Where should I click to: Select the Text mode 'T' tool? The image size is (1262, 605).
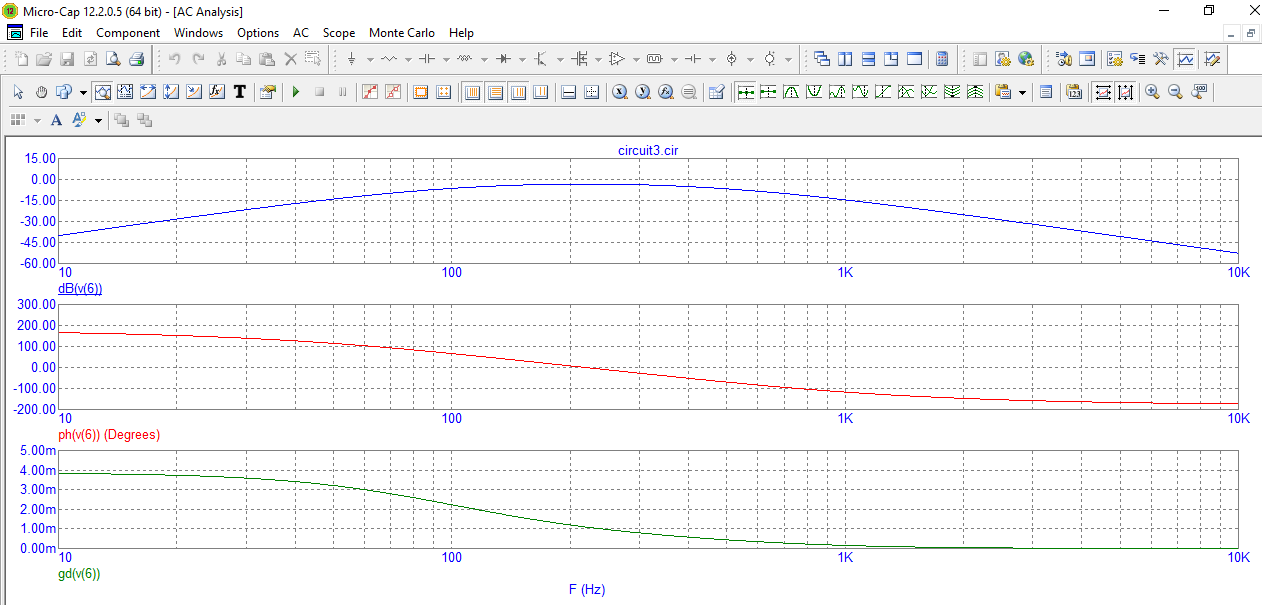pyautogui.click(x=239, y=92)
